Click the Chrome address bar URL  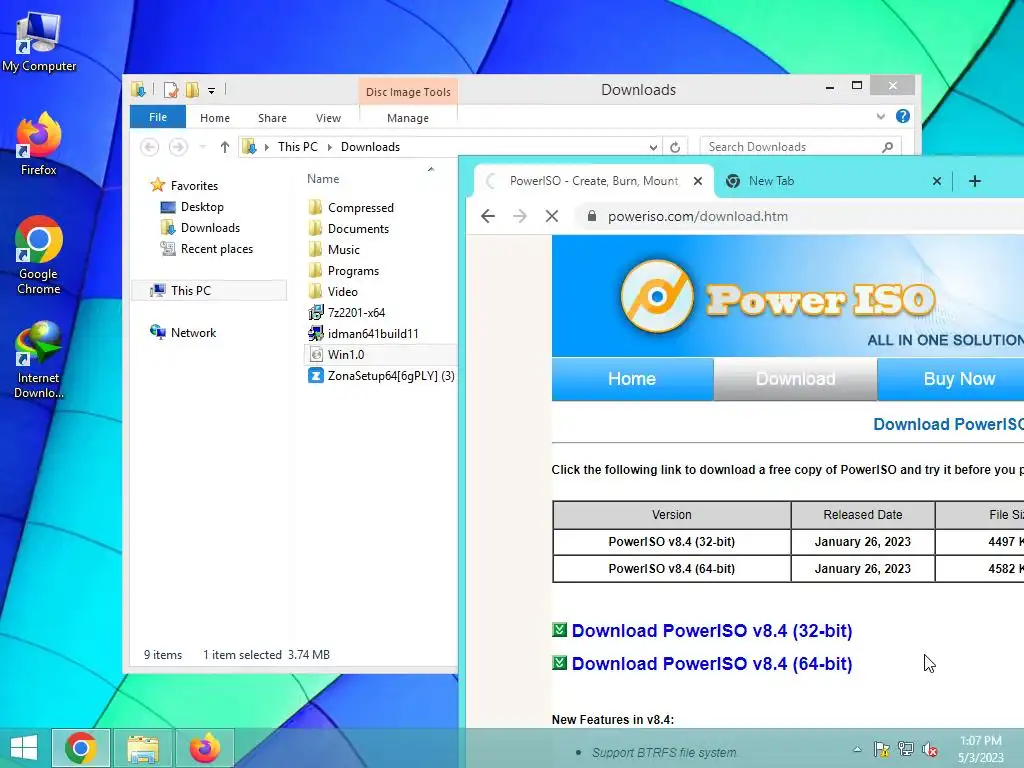697,216
